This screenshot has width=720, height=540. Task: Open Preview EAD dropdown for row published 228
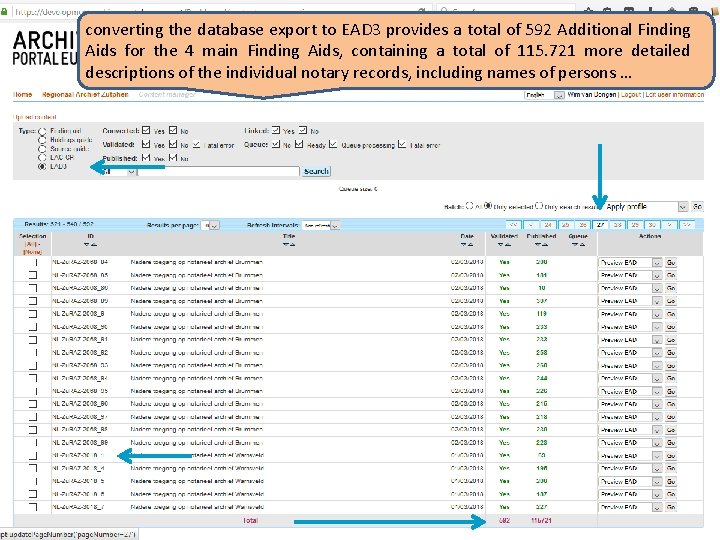630,443
